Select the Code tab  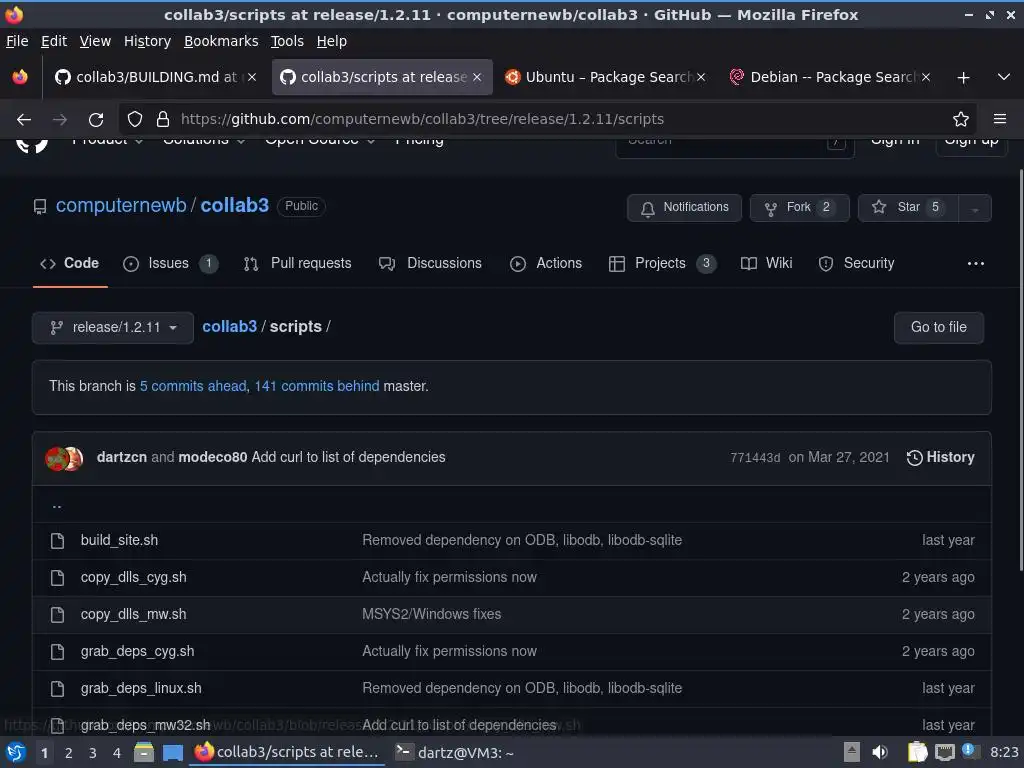tap(70, 263)
